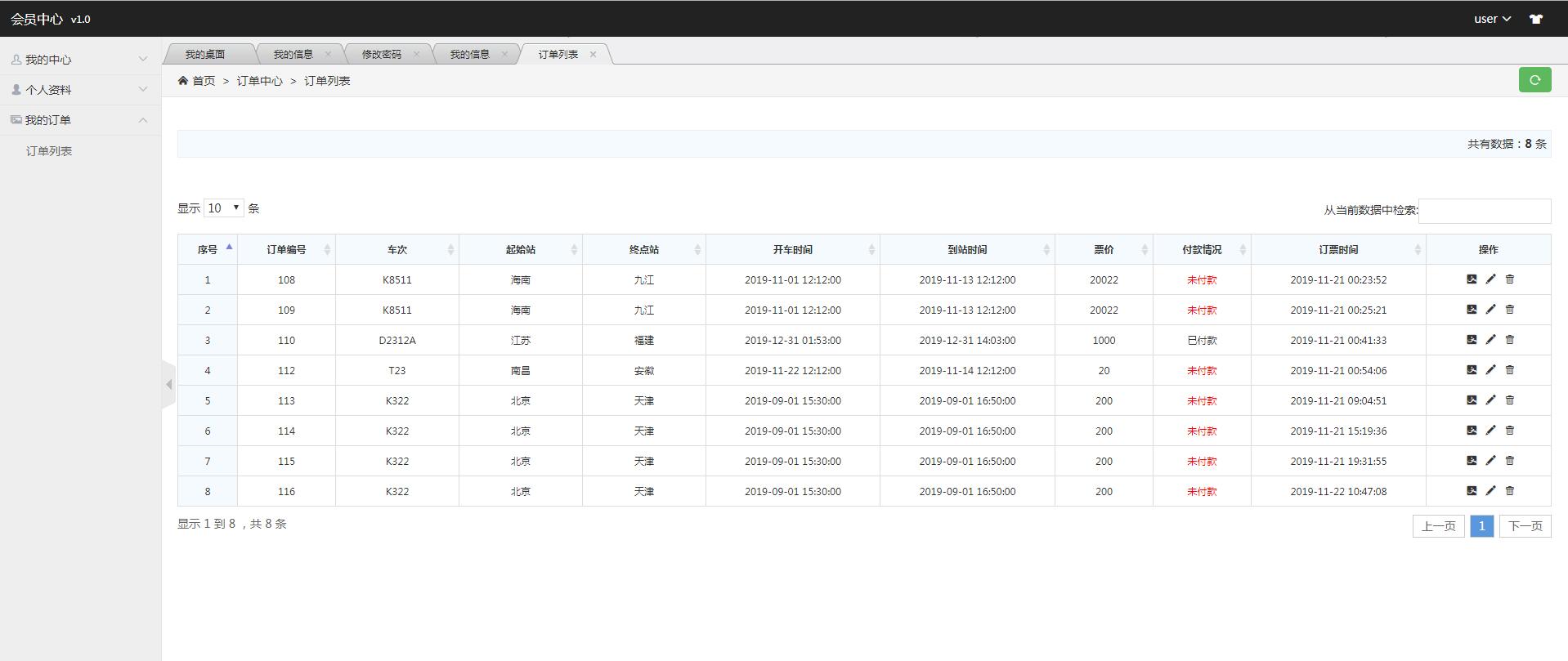Screen dimensions: 1568x661
Task: Go to next page 下一页
Action: tap(1525, 526)
